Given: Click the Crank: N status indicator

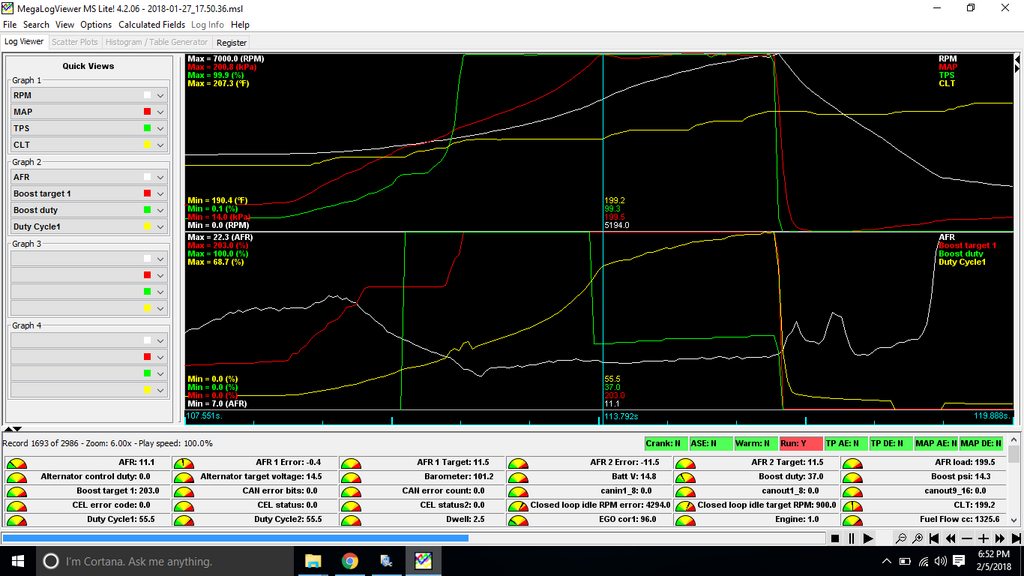Looking at the screenshot, I should (x=665, y=443).
